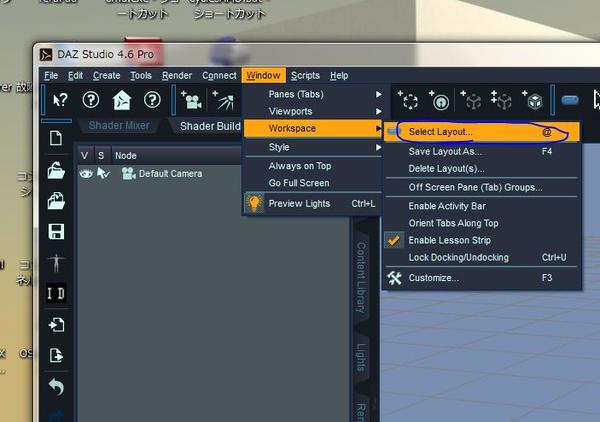Toggle visibility eye of Default Camera
600x422 pixels.
pos(86,174)
